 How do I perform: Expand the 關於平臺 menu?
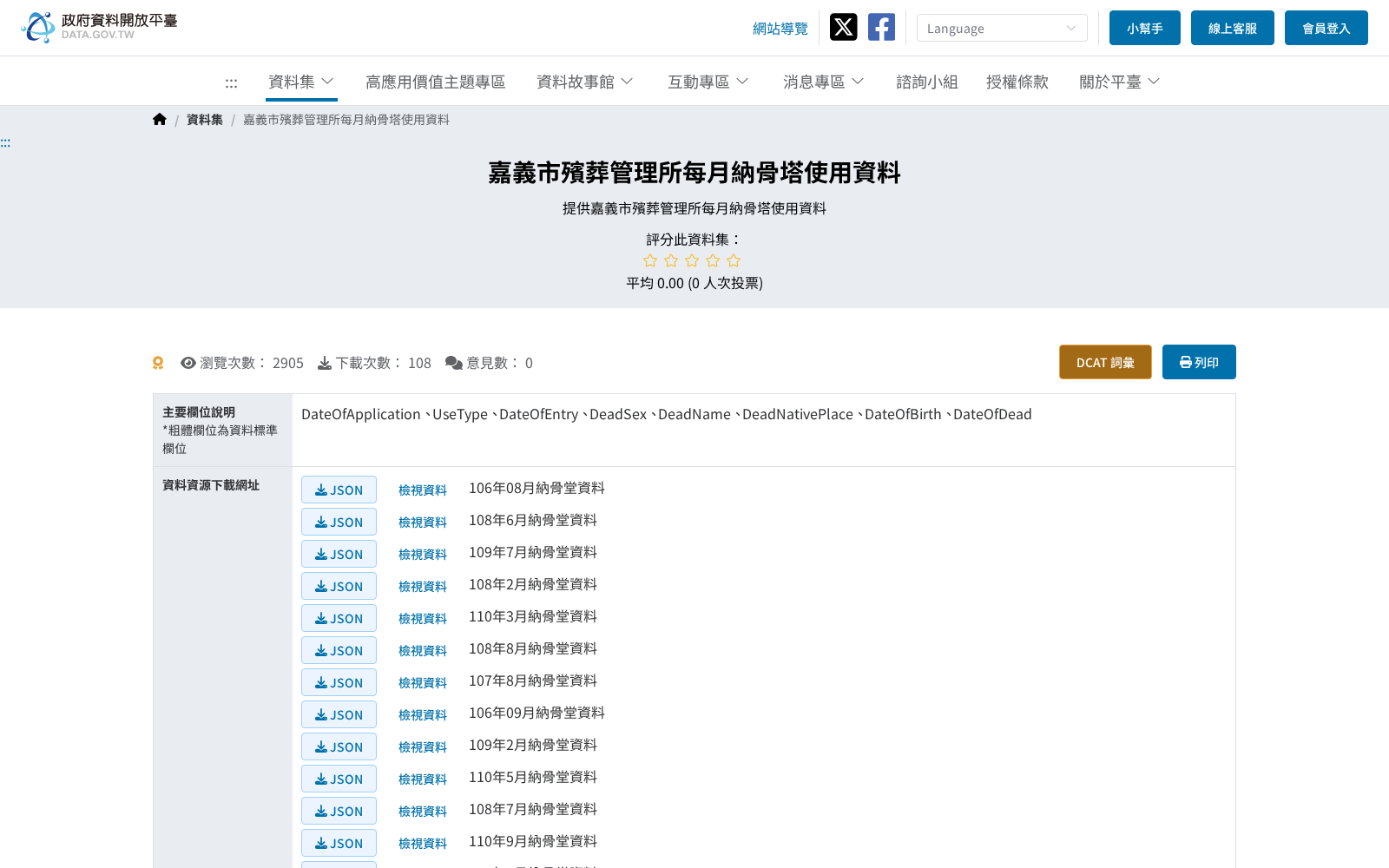pos(1119,82)
